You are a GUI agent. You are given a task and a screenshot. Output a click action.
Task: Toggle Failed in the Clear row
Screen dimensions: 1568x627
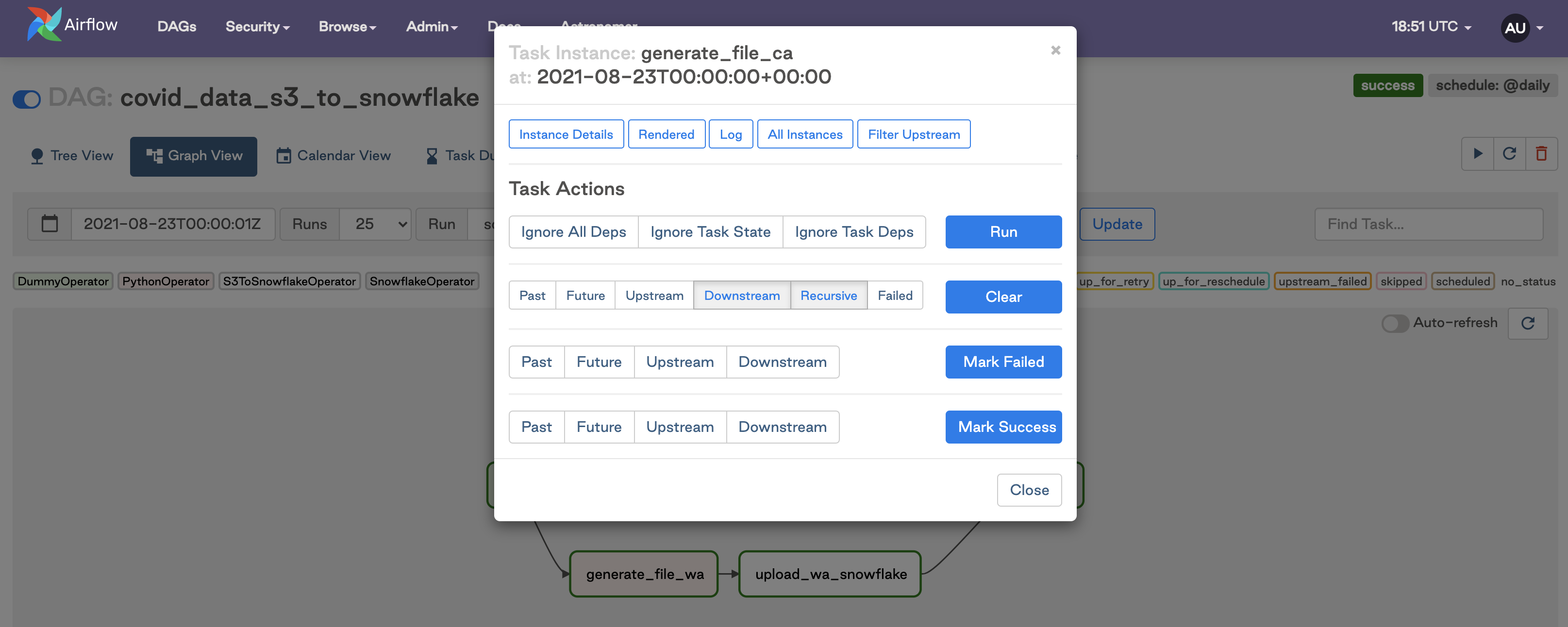(895, 295)
